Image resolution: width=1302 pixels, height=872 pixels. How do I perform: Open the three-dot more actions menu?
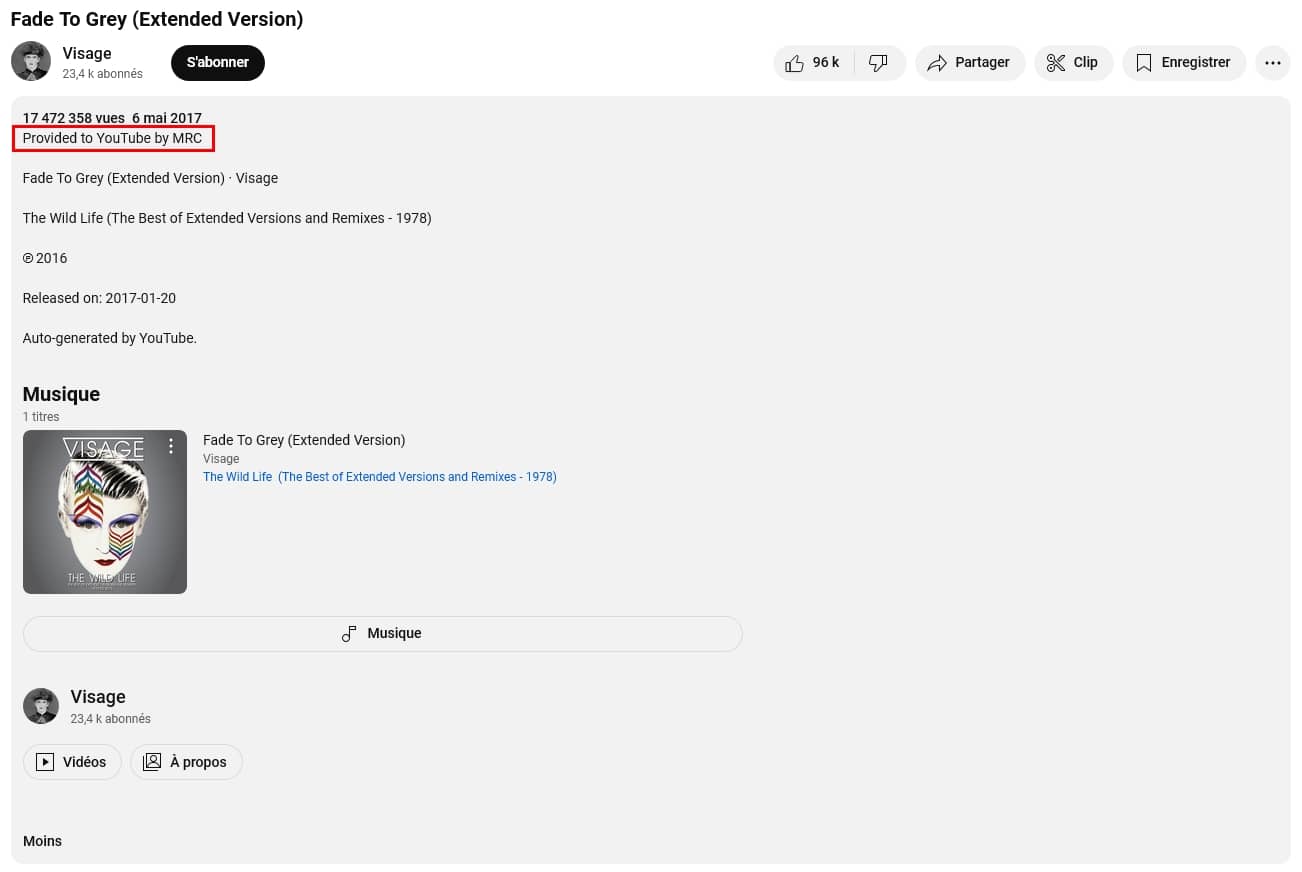pyautogui.click(x=1272, y=63)
